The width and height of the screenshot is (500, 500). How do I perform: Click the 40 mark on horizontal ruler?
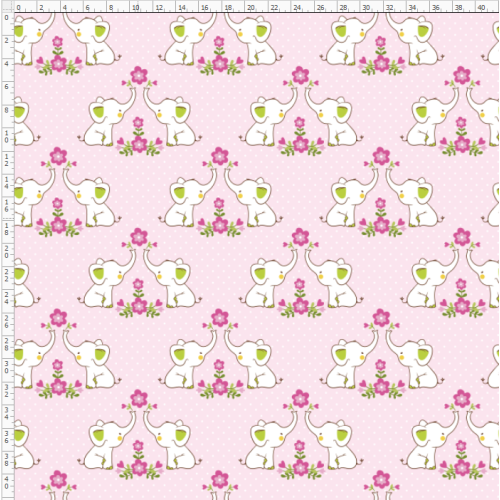pyautogui.click(x=481, y=7)
